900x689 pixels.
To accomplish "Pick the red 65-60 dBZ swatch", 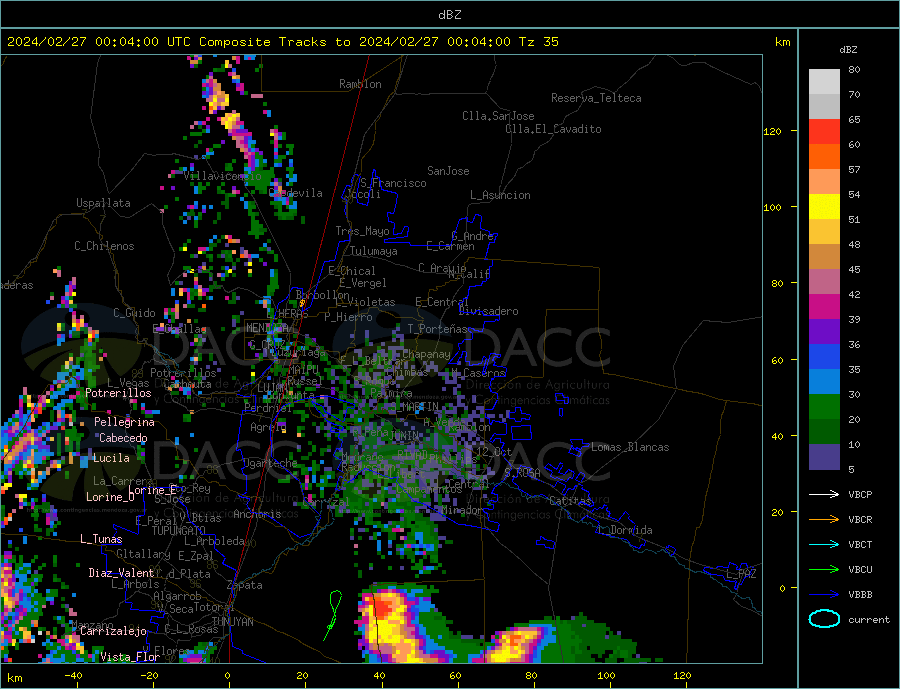I will 824,131.
